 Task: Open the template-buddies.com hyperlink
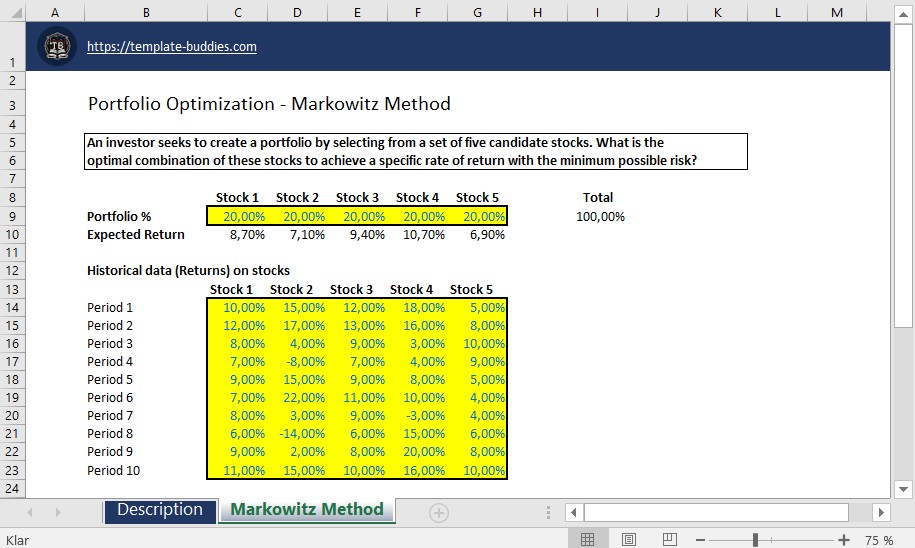[x=172, y=47]
